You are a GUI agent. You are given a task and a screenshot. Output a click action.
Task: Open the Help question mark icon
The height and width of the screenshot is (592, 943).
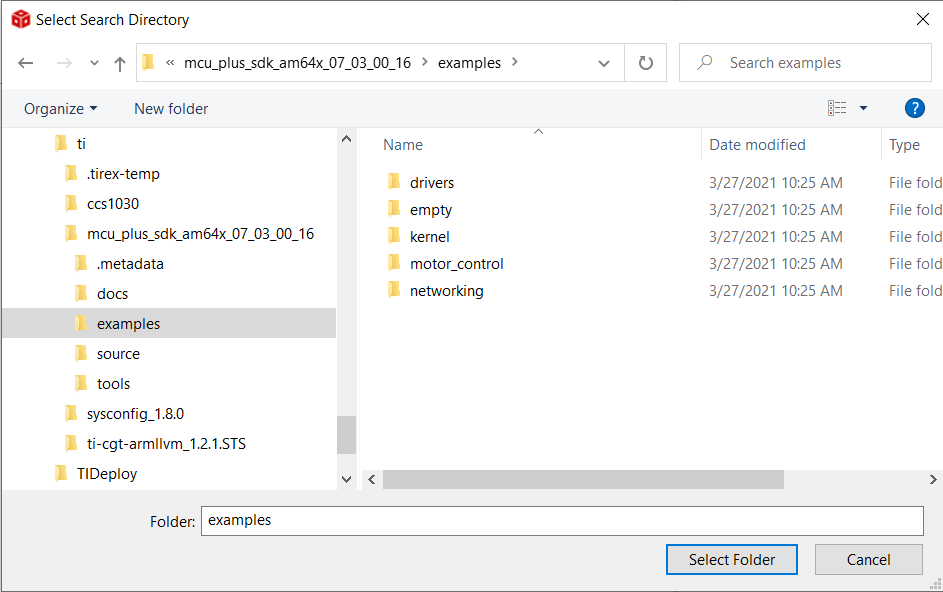[x=914, y=108]
